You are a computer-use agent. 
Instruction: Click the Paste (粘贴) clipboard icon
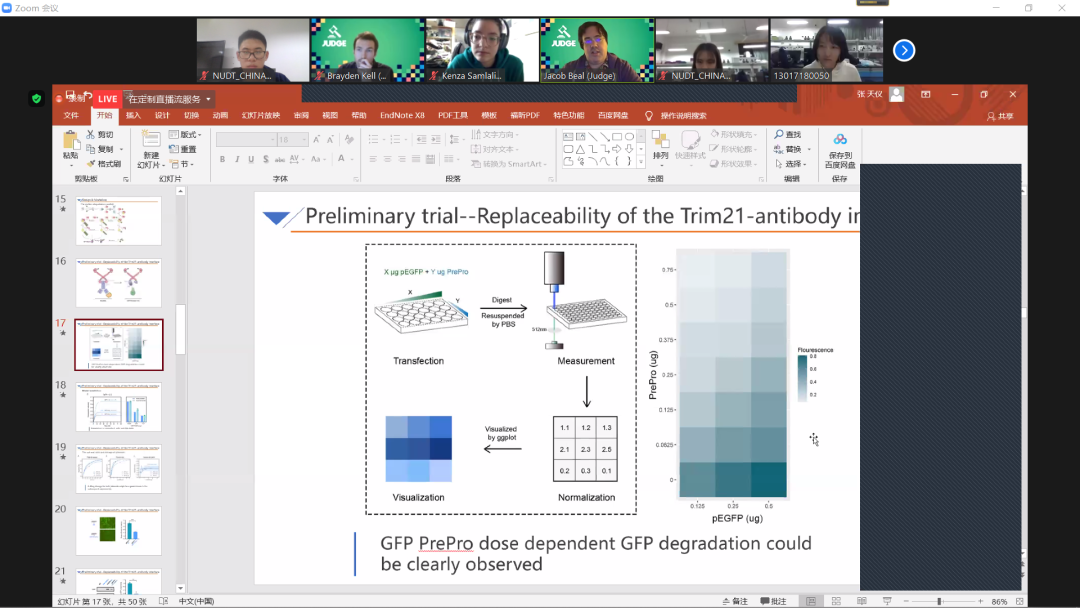70,141
